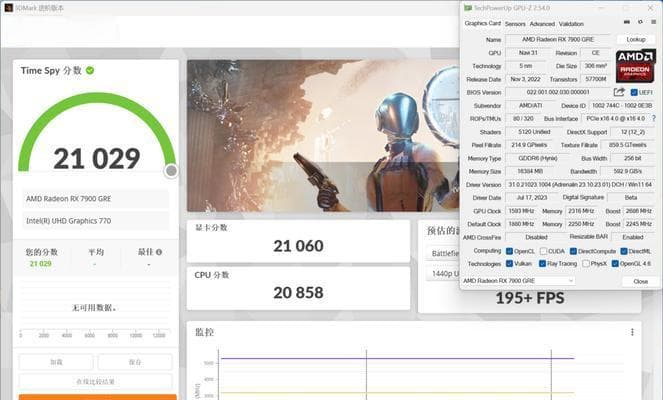This screenshot has width=663, height=400.
Task: Click the 监控 panel heading
Action: coord(205,332)
